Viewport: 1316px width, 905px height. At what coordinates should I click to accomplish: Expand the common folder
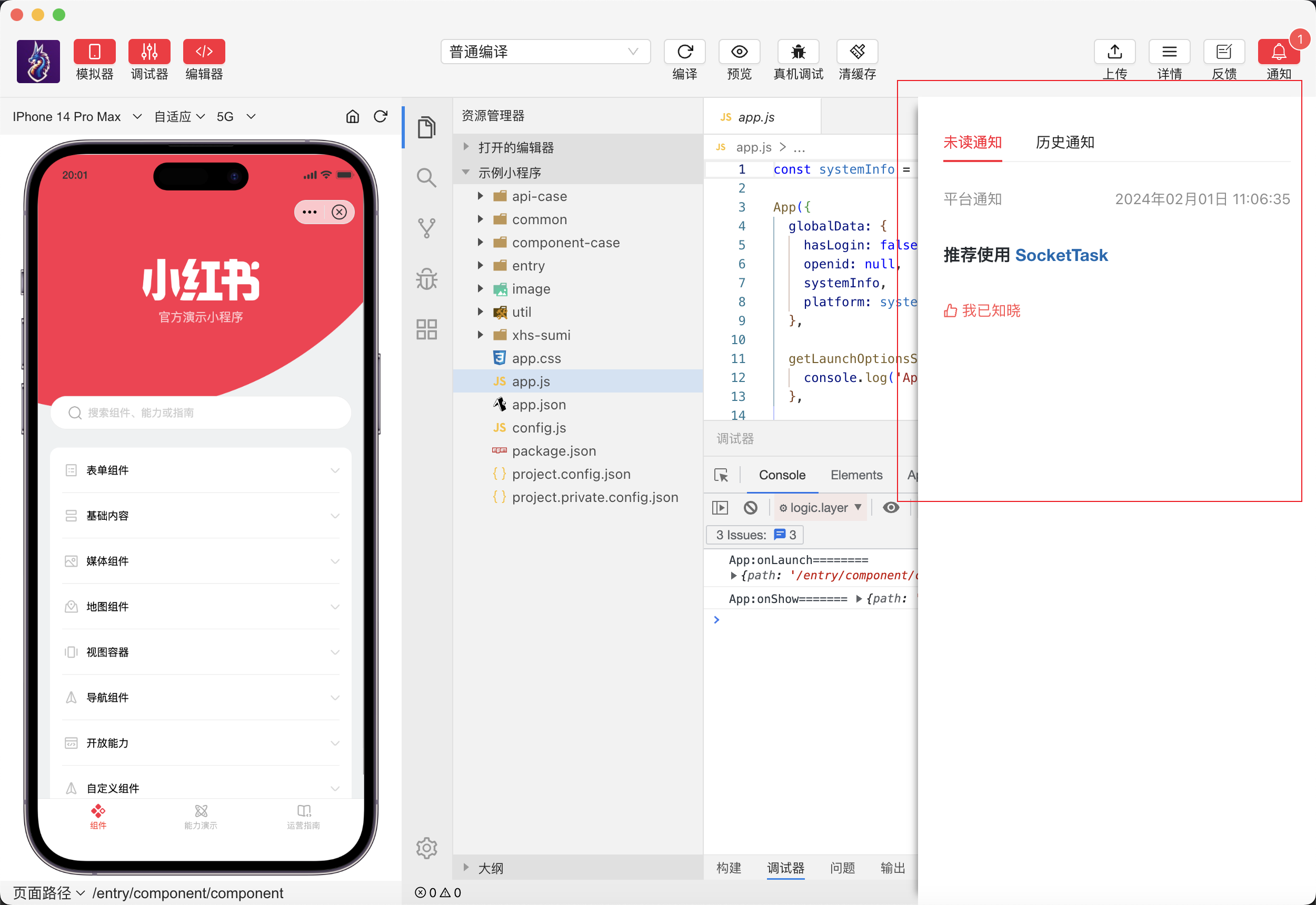pyautogui.click(x=578, y=219)
